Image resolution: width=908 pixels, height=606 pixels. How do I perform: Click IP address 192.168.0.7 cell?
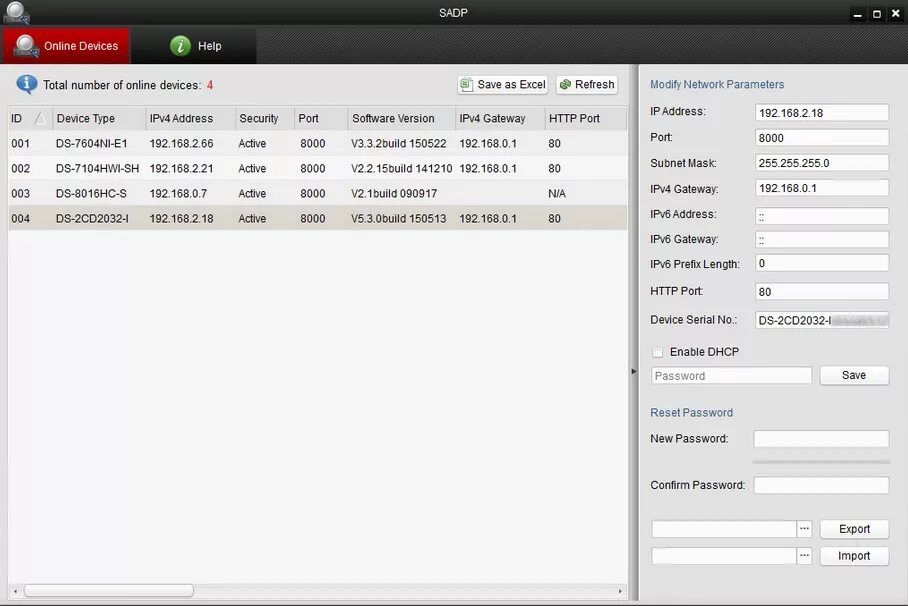[x=178, y=194]
